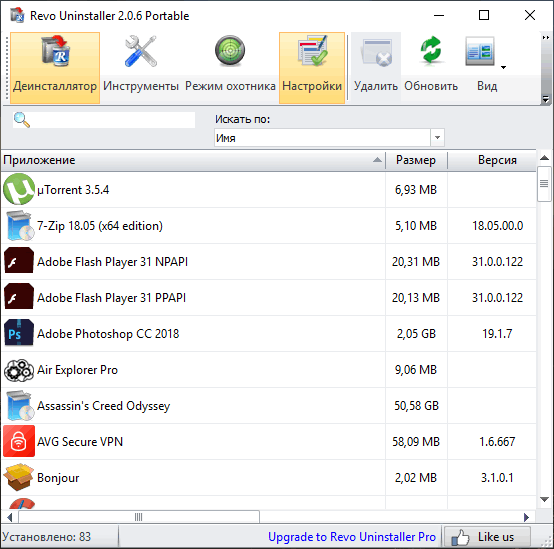Image resolution: width=554 pixels, height=549 pixels.
Task: Open Инструменты with the wrench icon
Action: point(141,52)
